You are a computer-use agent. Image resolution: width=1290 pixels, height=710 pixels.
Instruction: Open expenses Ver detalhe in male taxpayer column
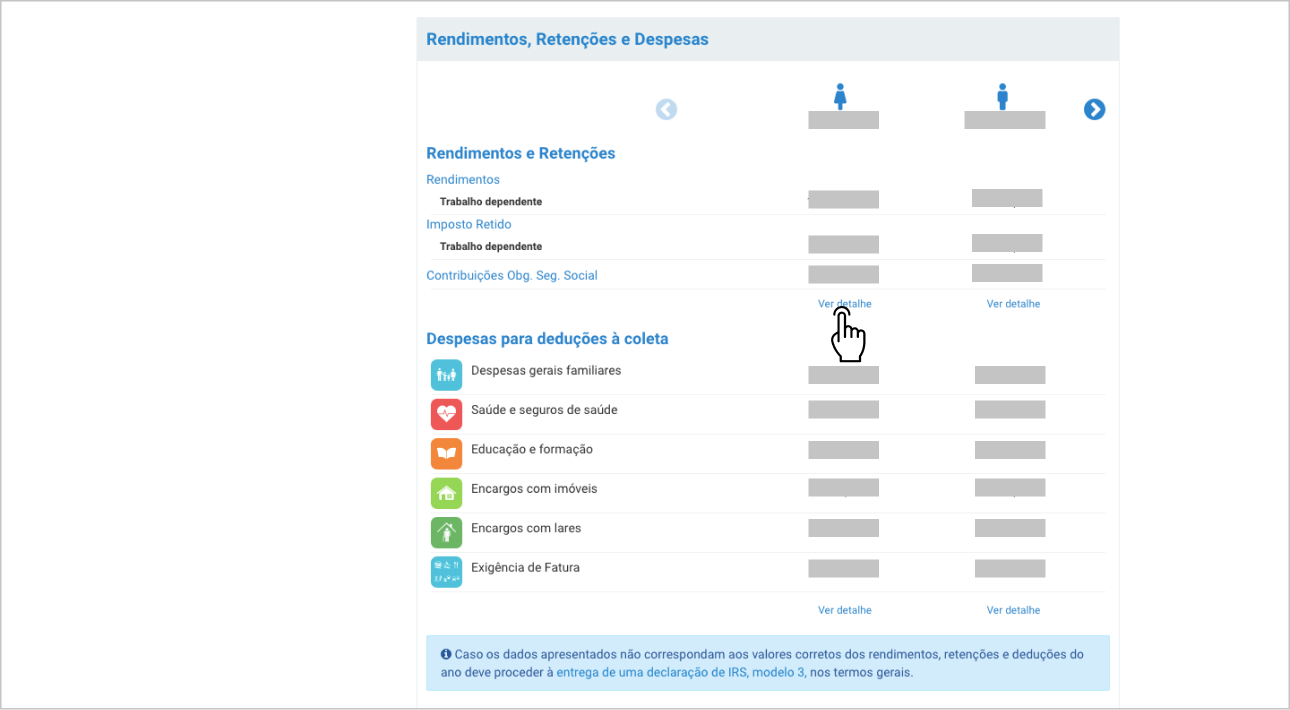[x=1013, y=610]
